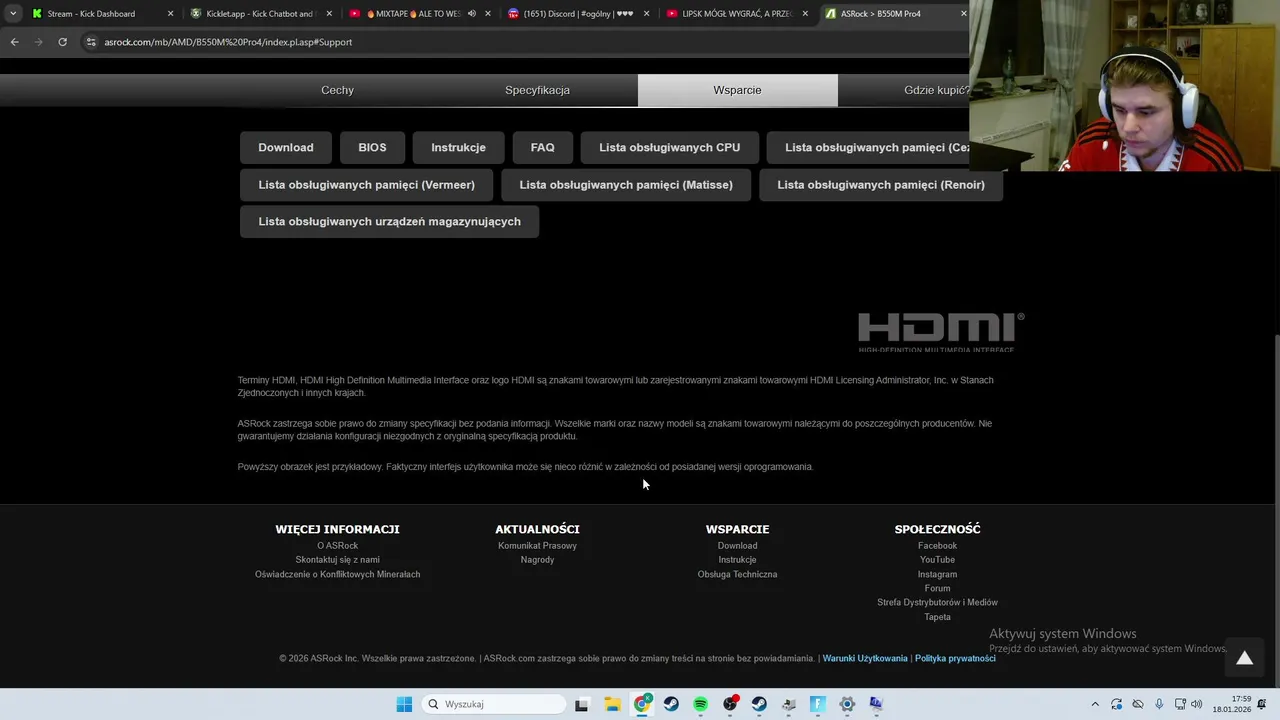
Task: Open Skontaktuj się z nami link
Action: click(x=337, y=560)
